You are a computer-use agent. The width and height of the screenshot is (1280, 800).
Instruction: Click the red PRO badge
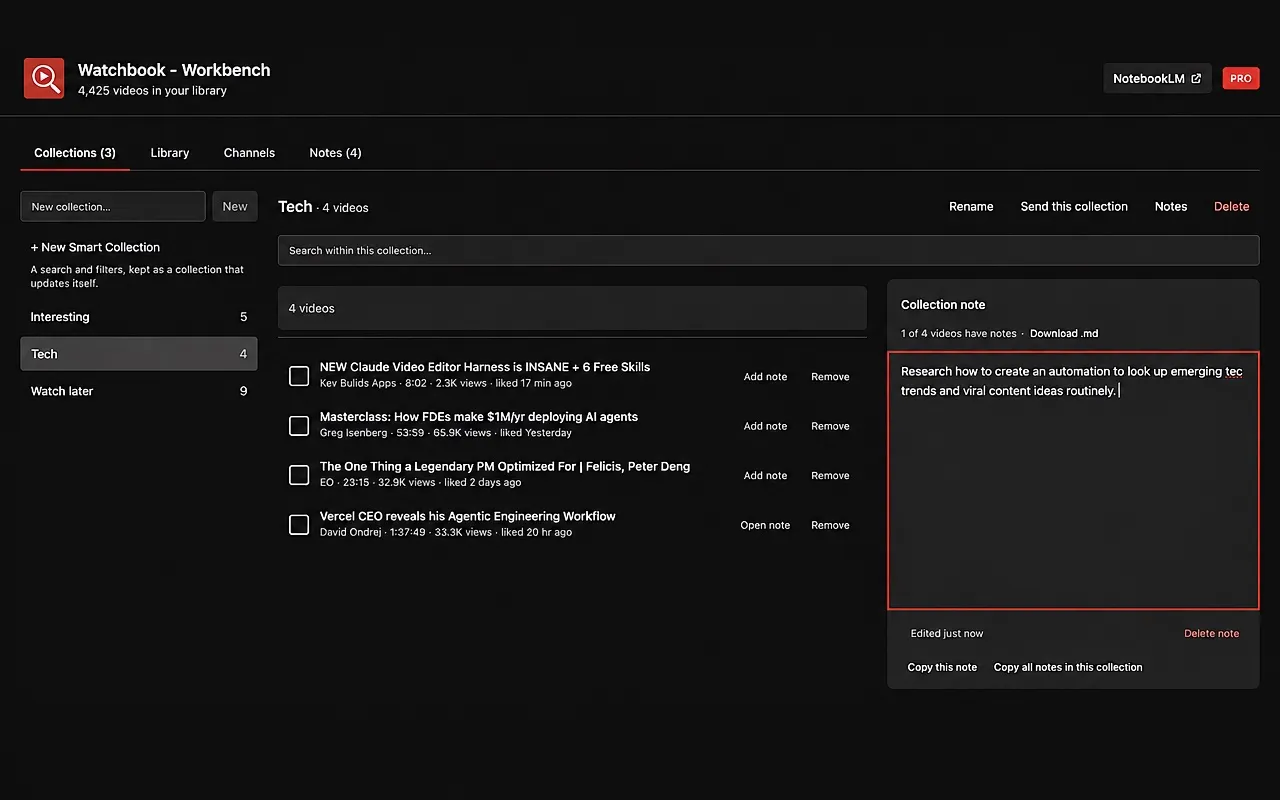[x=1241, y=78]
